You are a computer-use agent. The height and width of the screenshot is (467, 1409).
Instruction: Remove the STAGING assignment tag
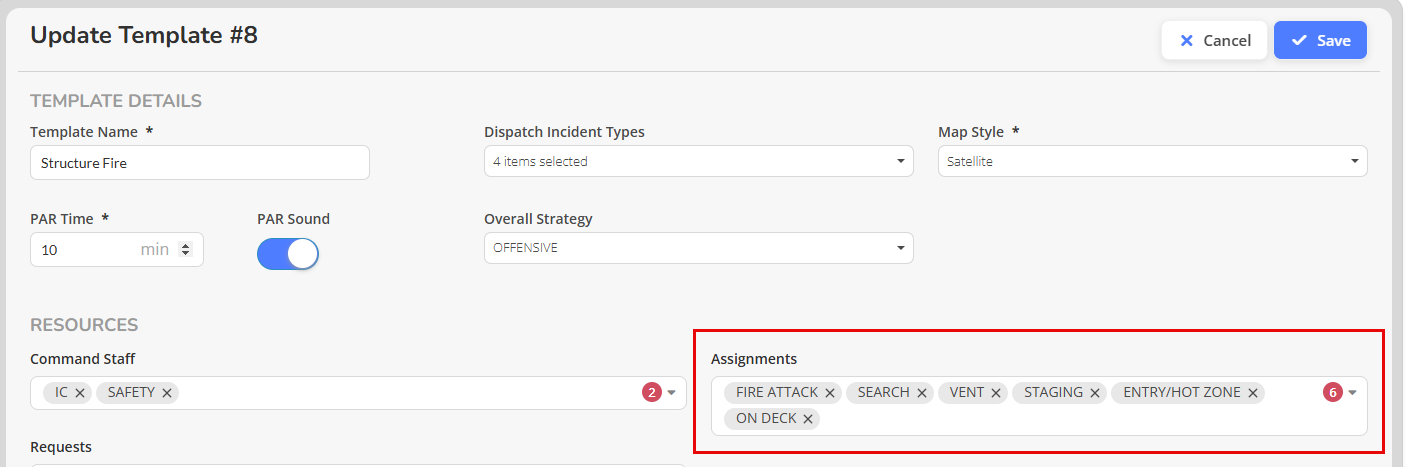coord(1095,393)
